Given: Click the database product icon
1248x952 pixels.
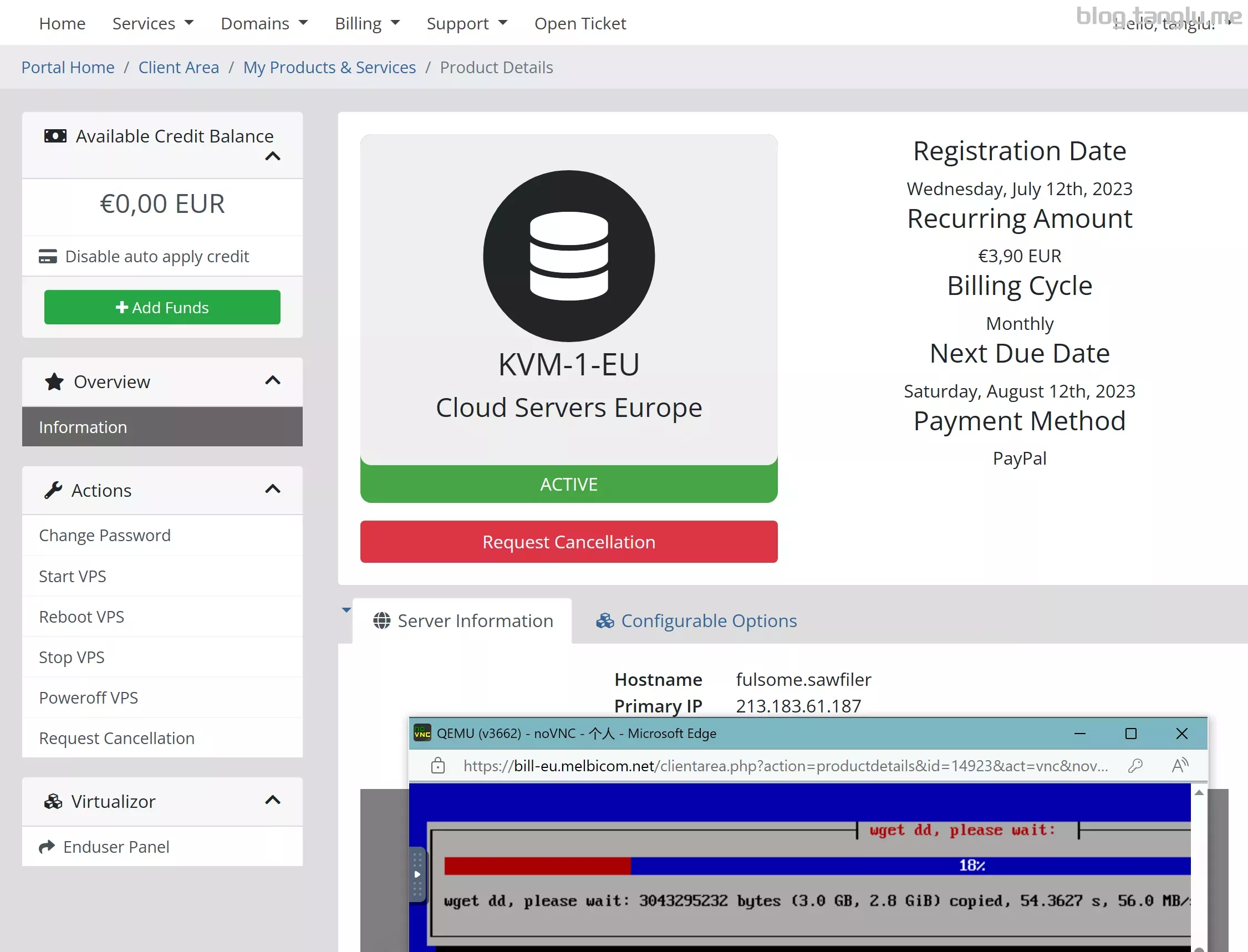Looking at the screenshot, I should pos(569,256).
